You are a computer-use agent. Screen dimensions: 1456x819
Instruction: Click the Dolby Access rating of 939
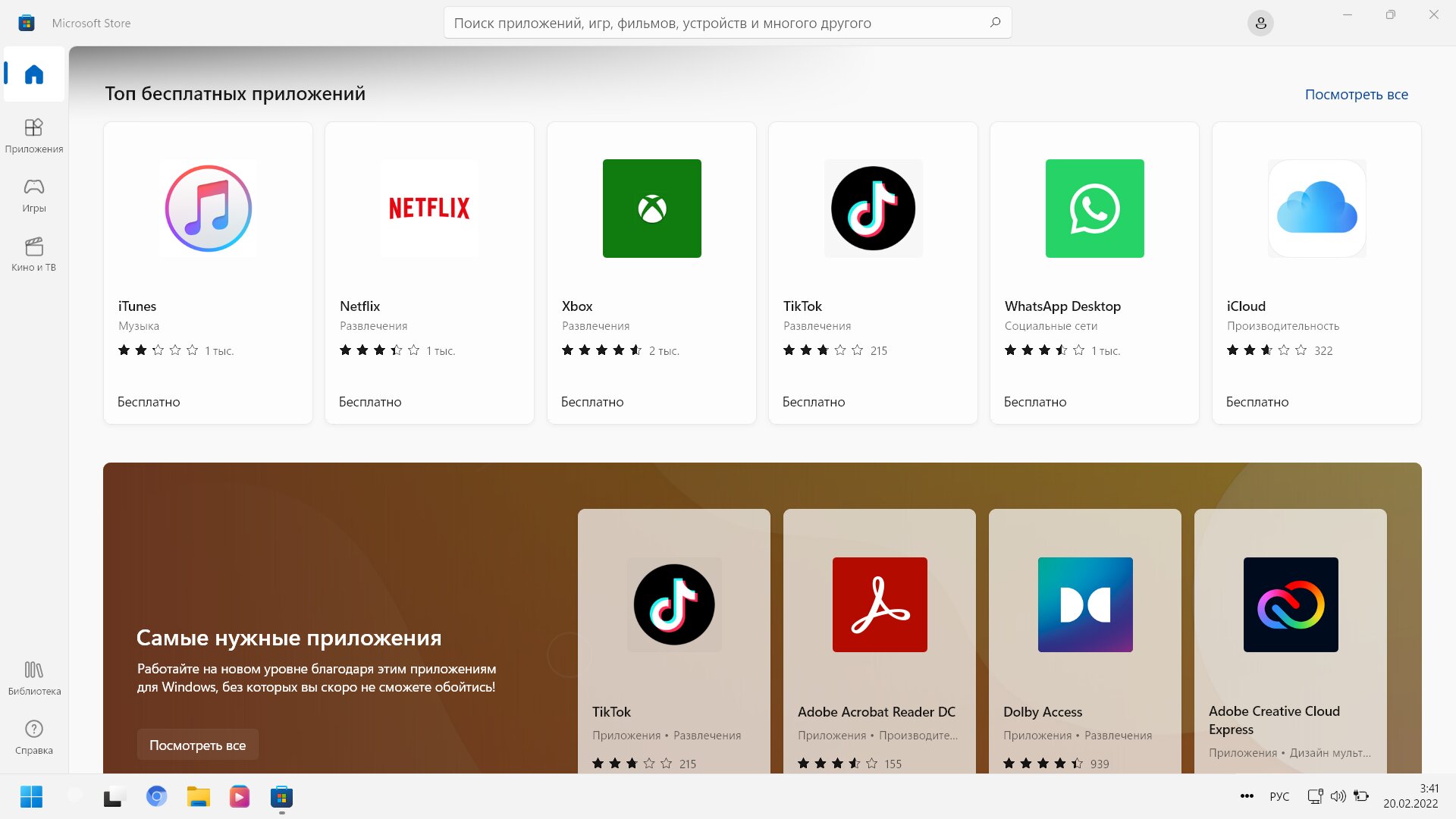coord(1056,764)
